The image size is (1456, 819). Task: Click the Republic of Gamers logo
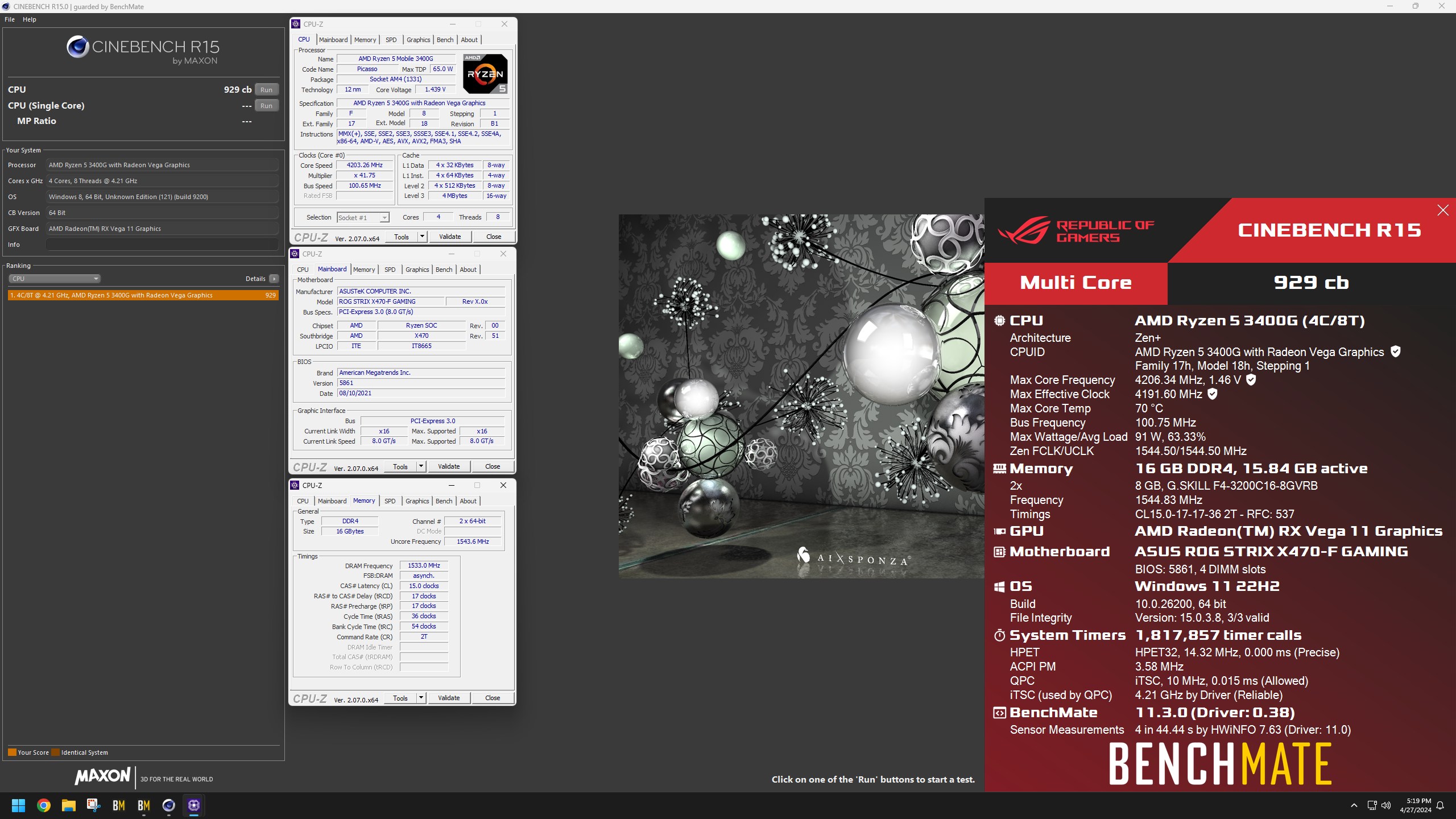1076,230
